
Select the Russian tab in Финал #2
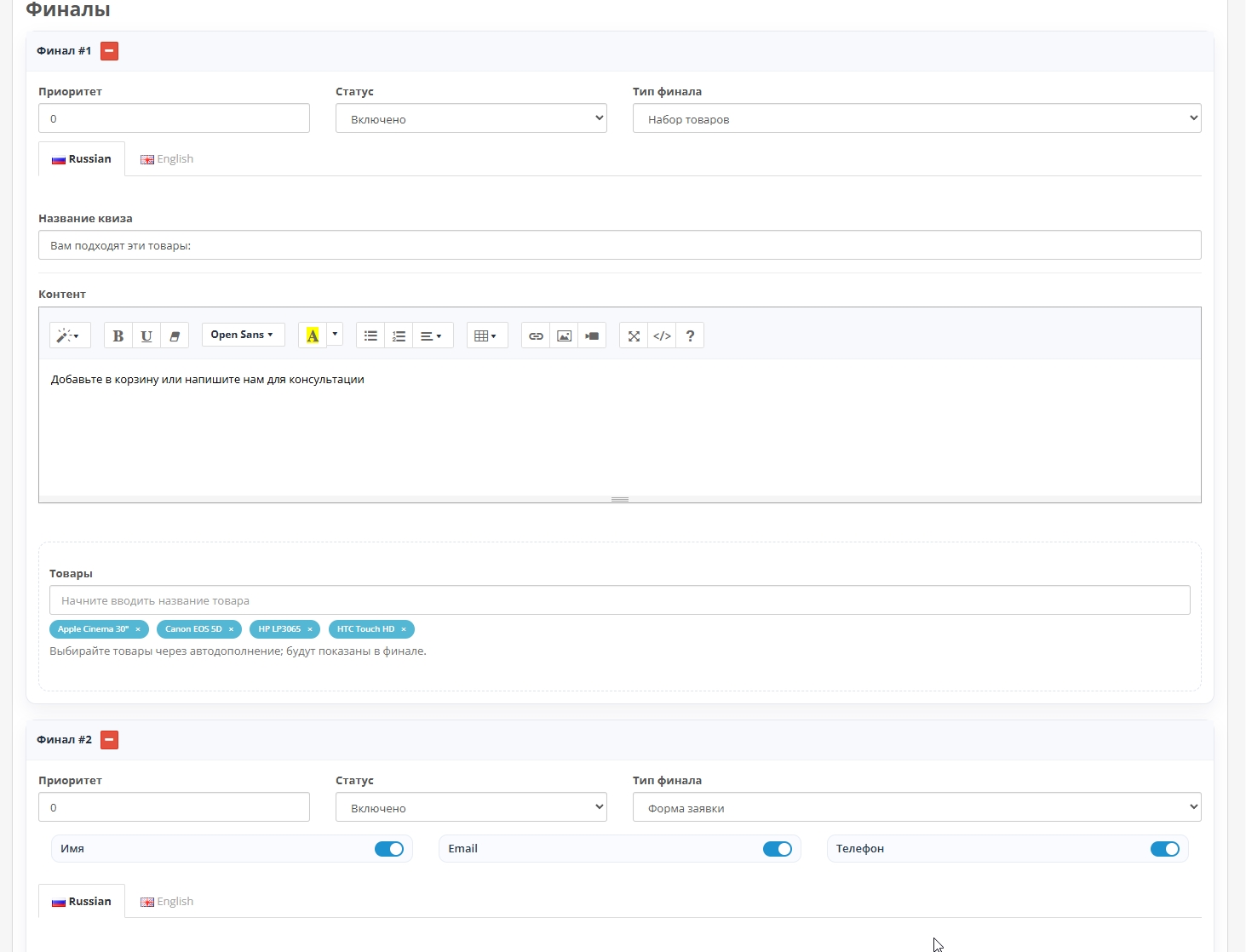click(x=82, y=902)
